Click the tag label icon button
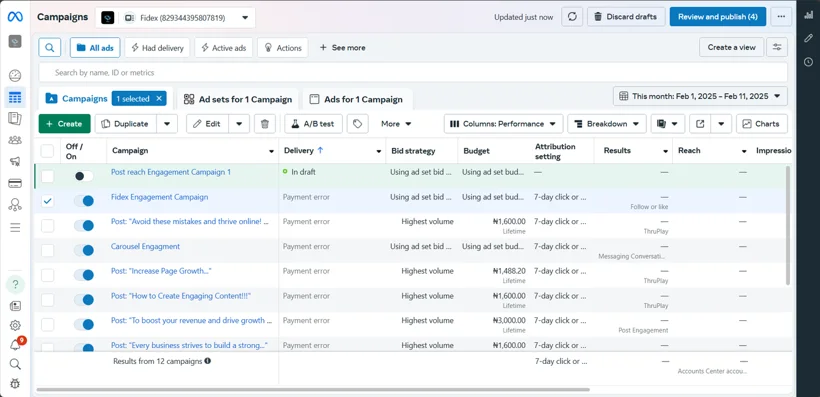 coord(358,124)
